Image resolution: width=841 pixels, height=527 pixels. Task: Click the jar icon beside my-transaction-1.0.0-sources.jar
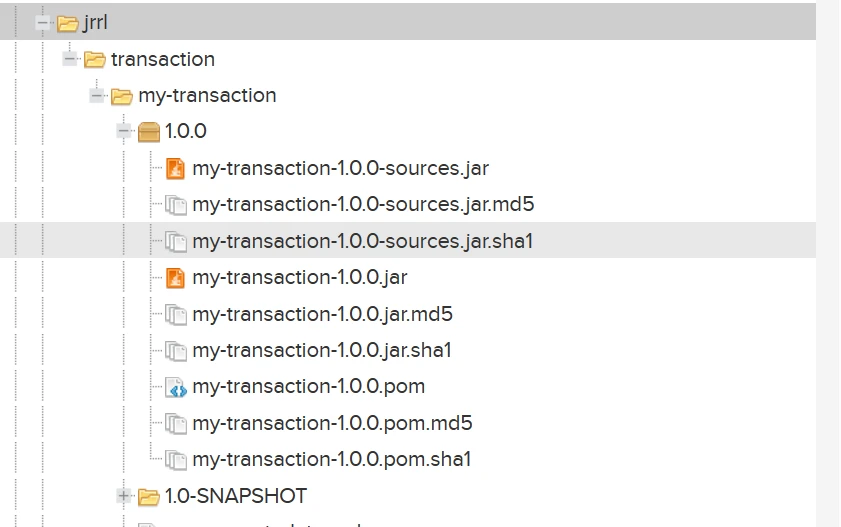click(x=176, y=168)
